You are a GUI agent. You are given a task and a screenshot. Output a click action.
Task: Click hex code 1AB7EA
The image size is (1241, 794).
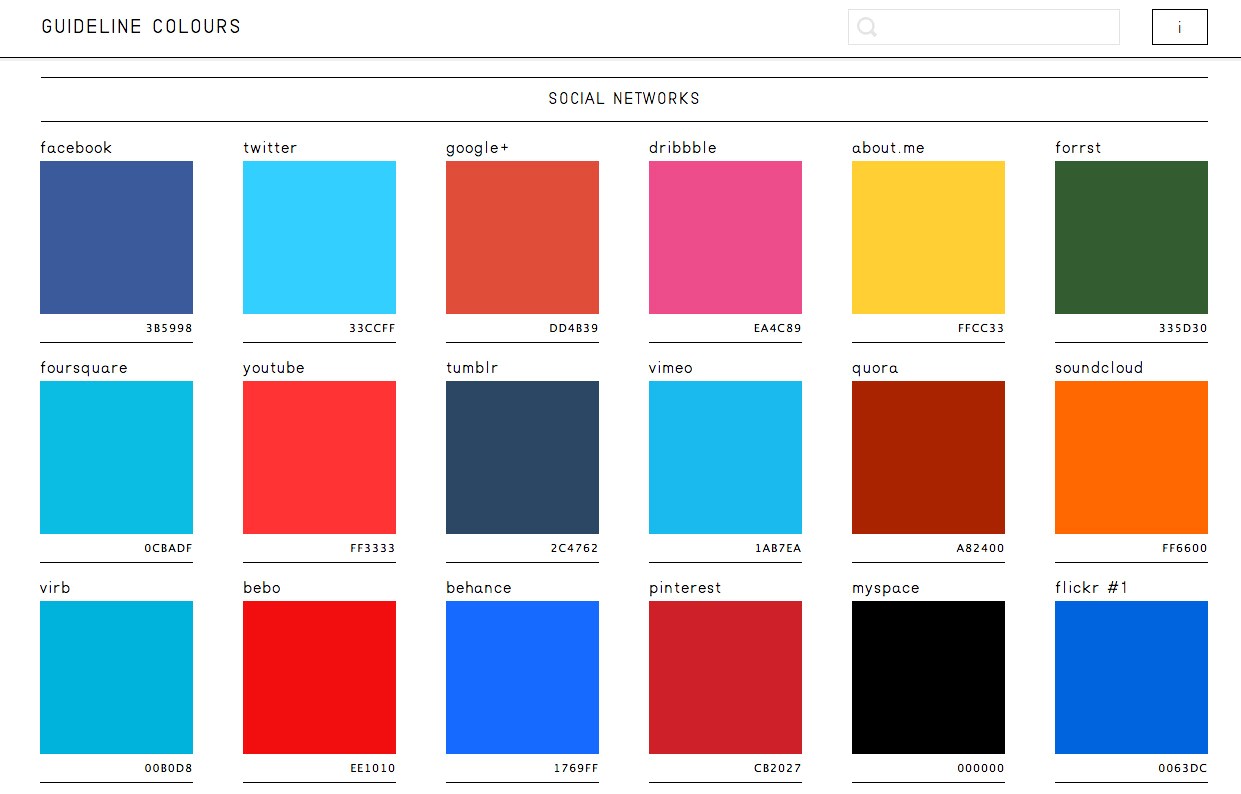point(778,548)
